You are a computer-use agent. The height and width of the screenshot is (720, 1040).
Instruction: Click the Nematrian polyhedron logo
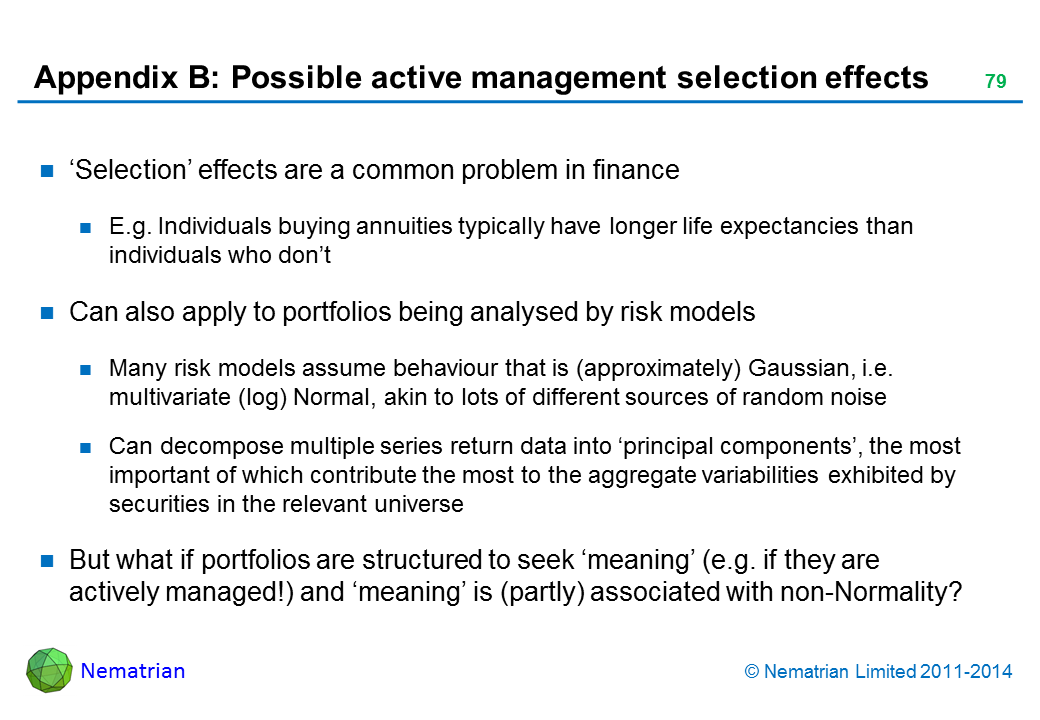(x=48, y=670)
